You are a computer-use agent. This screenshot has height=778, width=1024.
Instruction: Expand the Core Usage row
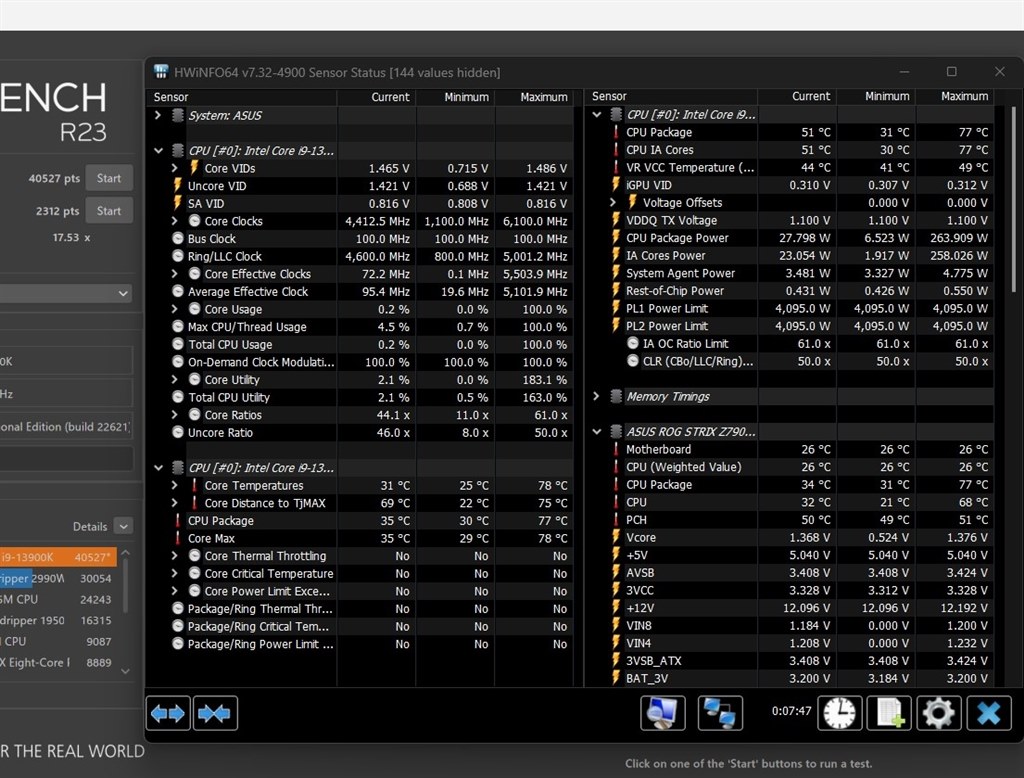(x=174, y=309)
